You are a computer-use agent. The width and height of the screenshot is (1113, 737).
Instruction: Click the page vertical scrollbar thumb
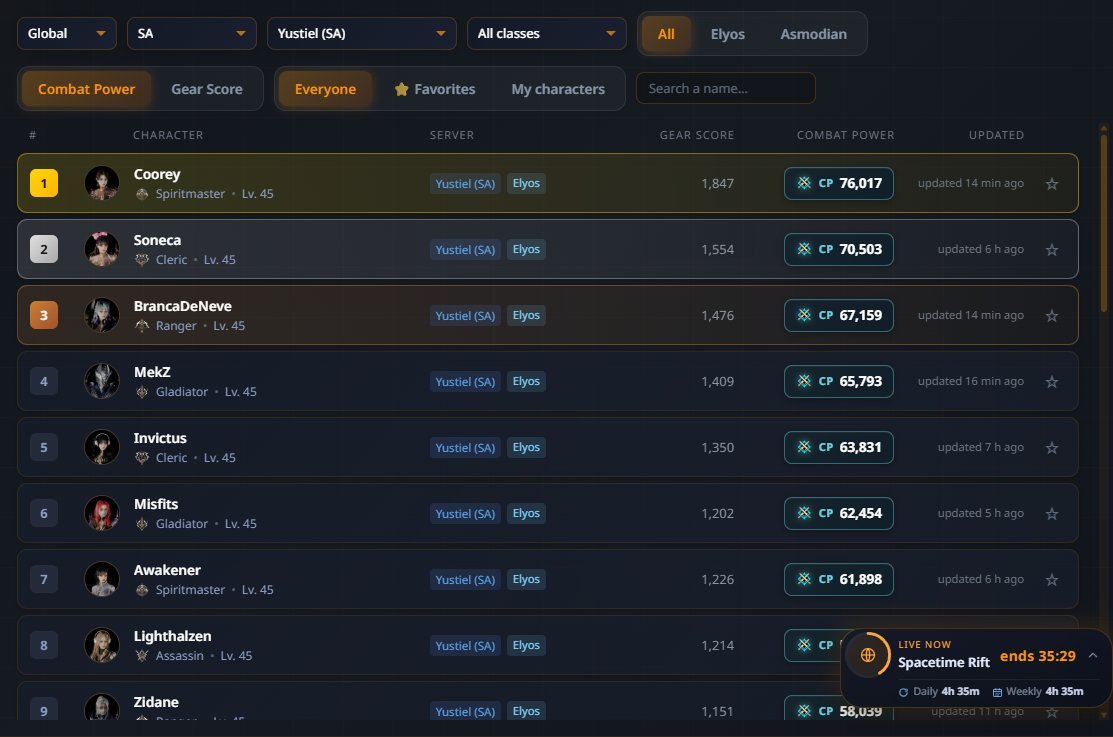pos(1103,222)
